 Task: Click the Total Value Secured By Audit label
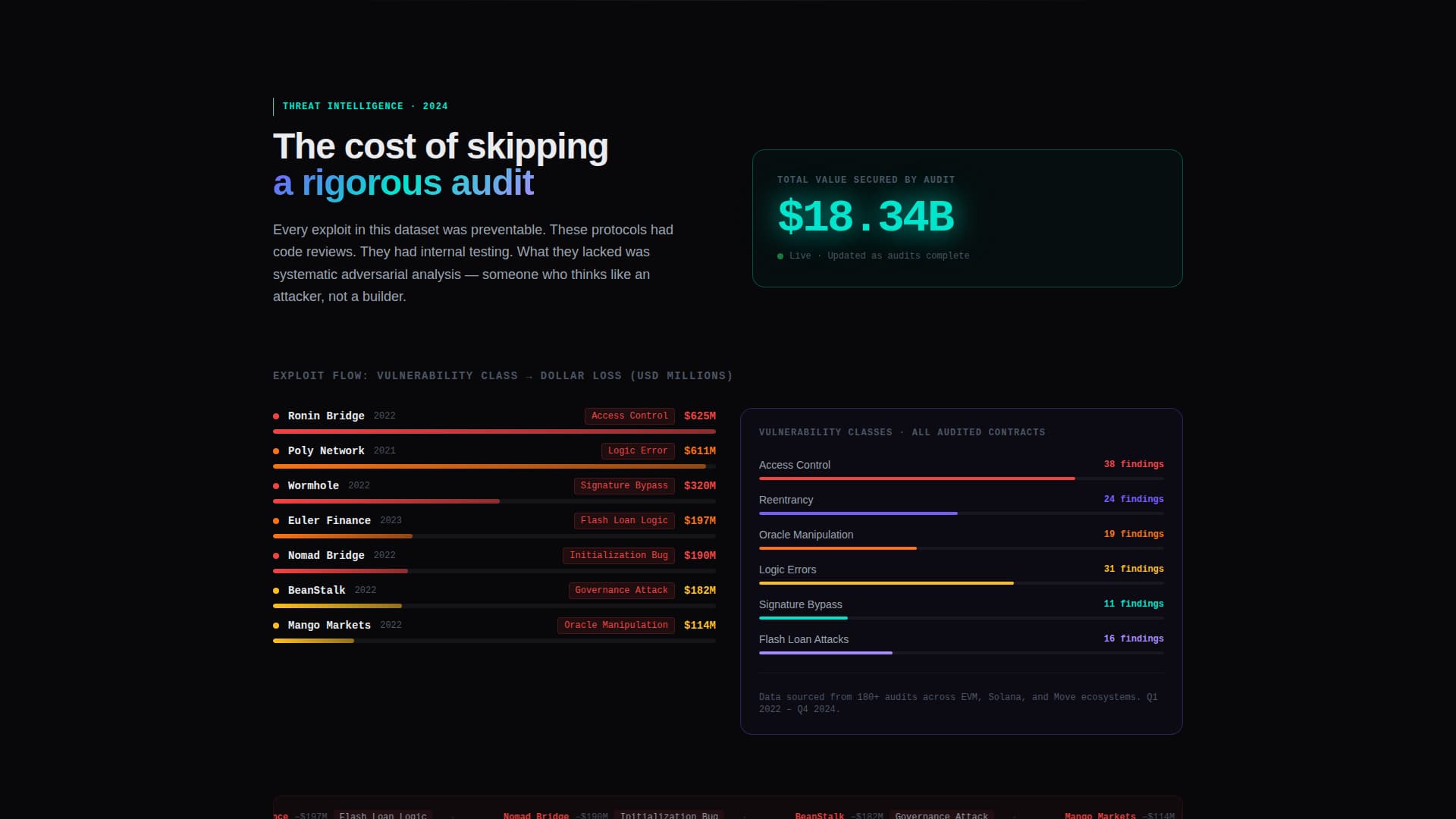866,180
